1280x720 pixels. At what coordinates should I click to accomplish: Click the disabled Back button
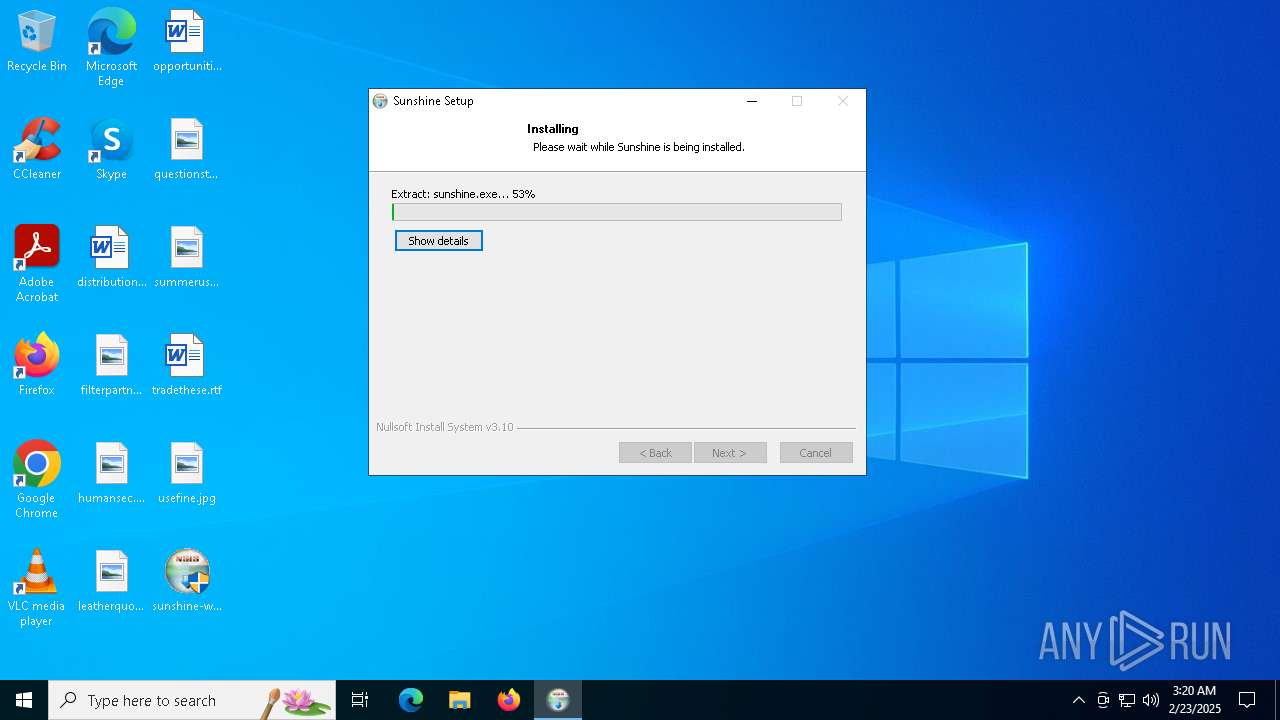(655, 453)
